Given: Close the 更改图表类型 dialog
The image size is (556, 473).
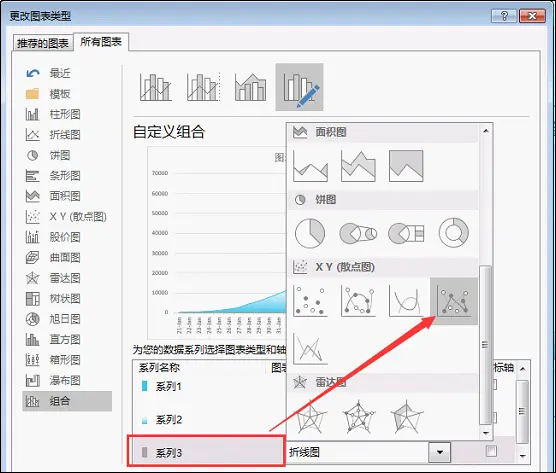Looking at the screenshot, I should 532,16.
